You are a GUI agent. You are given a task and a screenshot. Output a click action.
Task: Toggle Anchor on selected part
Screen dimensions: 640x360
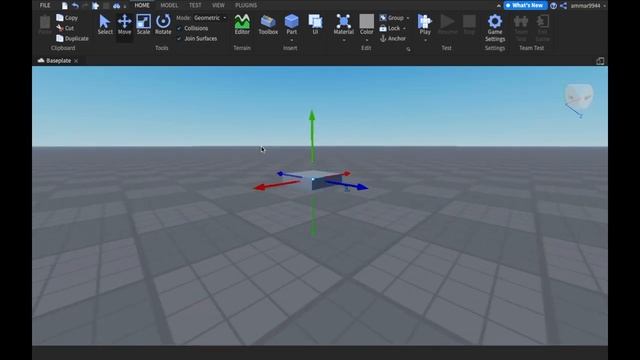pos(393,38)
